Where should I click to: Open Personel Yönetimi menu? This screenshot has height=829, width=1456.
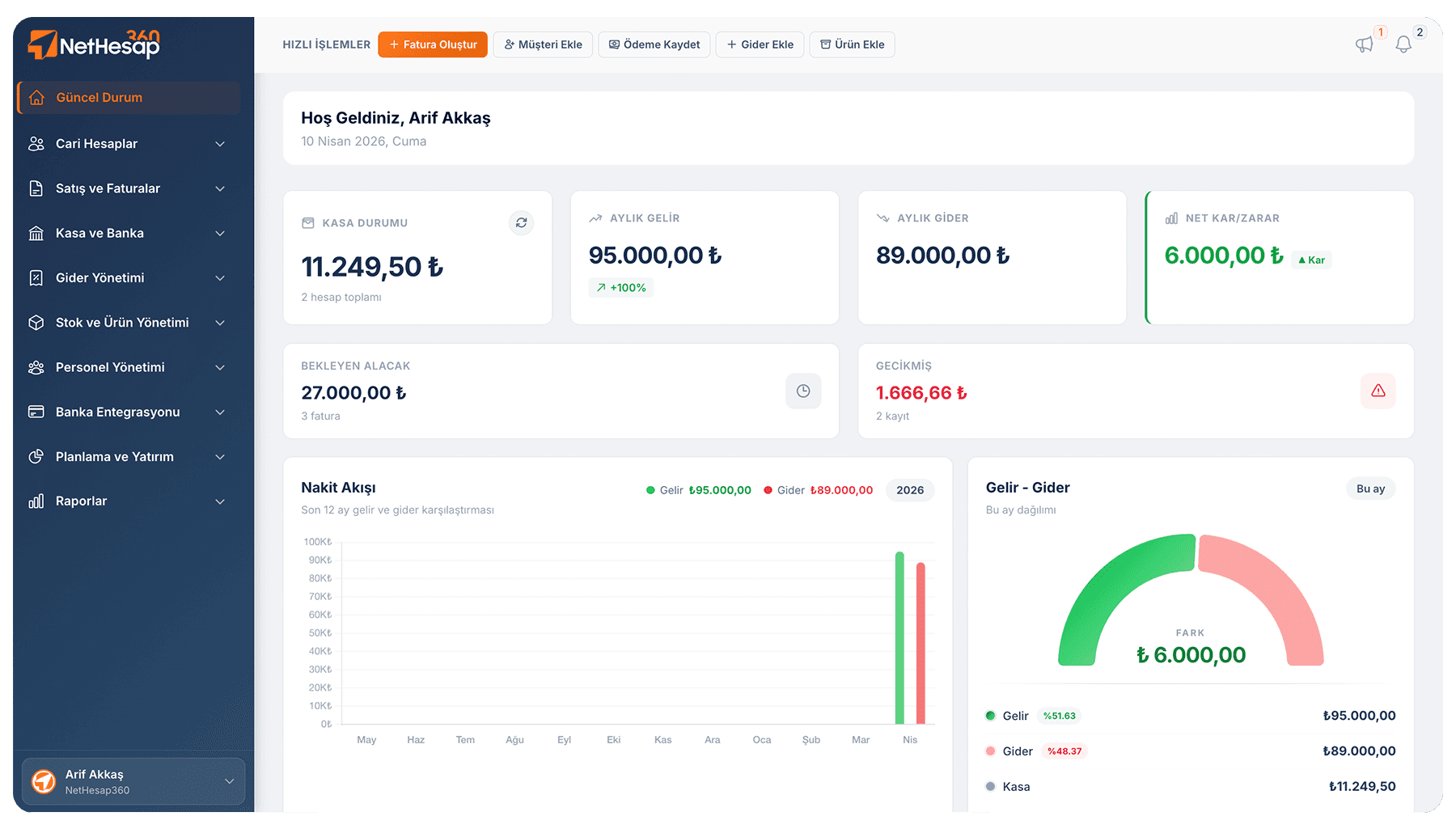129,367
